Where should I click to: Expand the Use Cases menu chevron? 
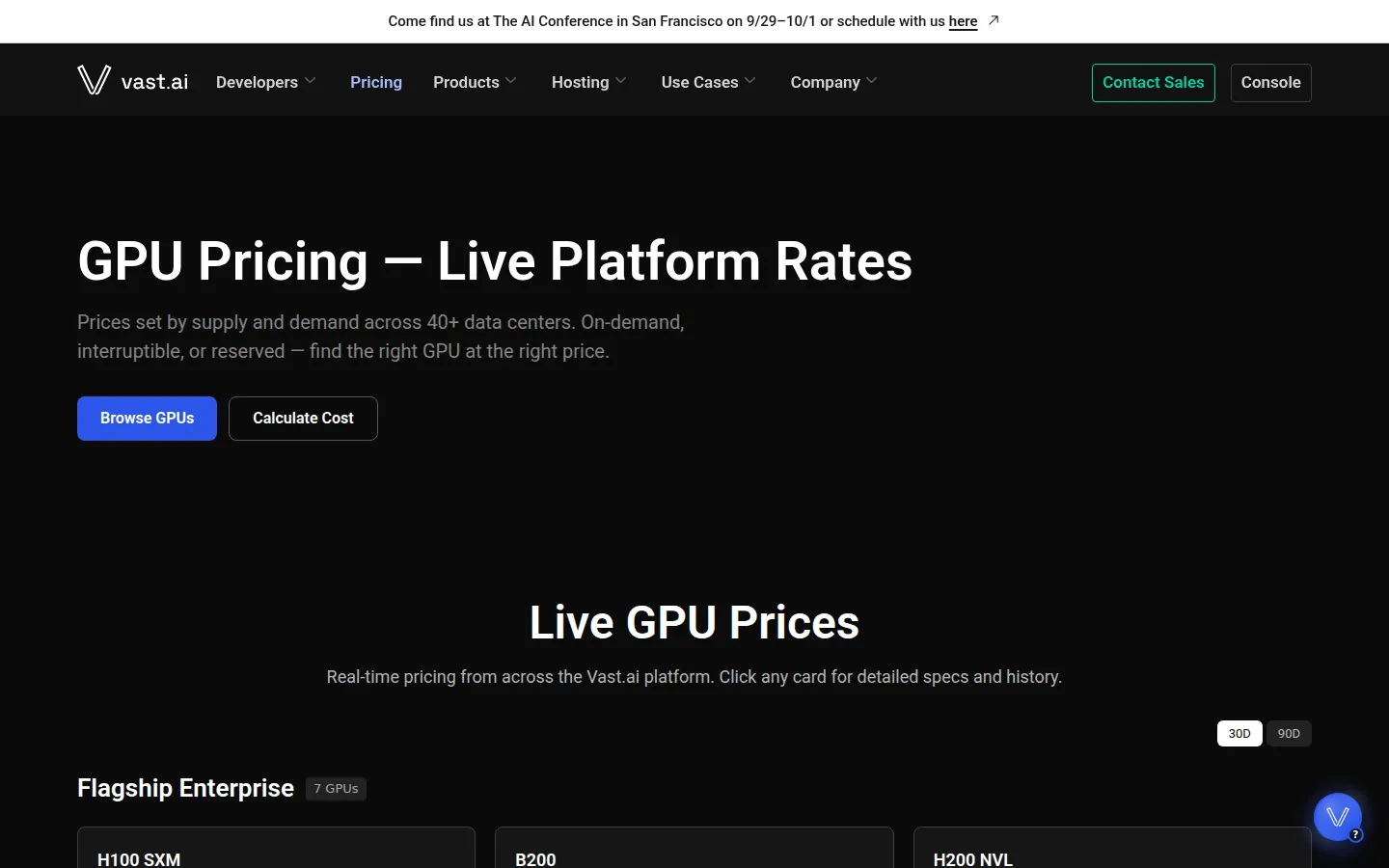(x=750, y=81)
